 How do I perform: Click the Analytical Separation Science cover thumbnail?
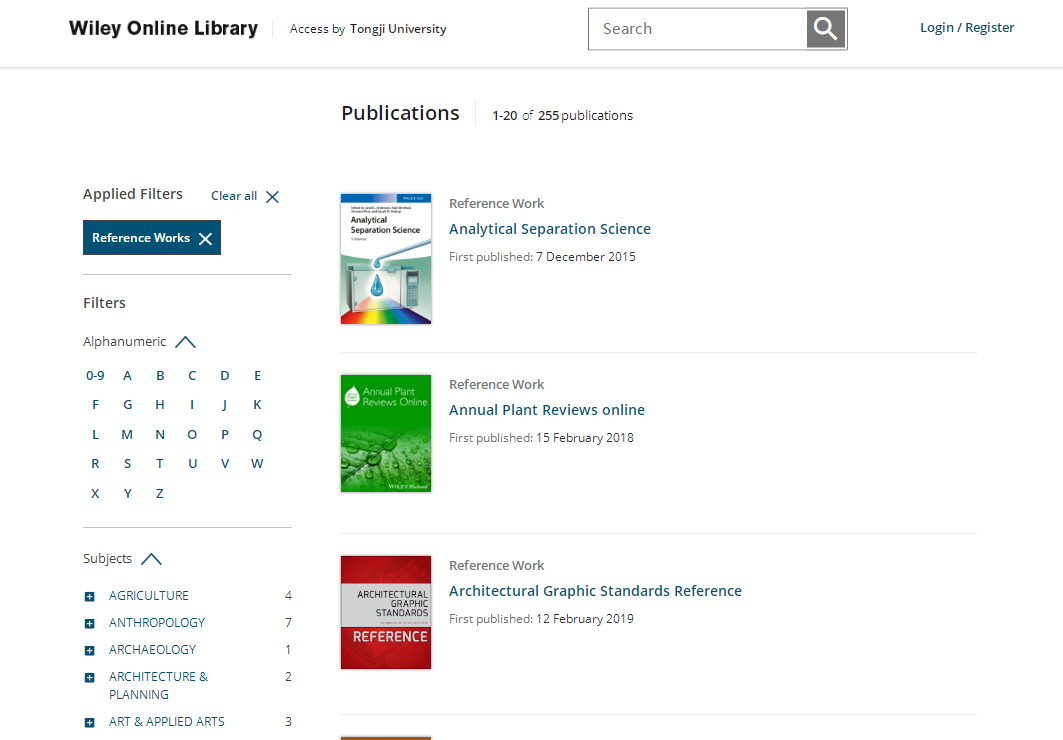click(386, 259)
